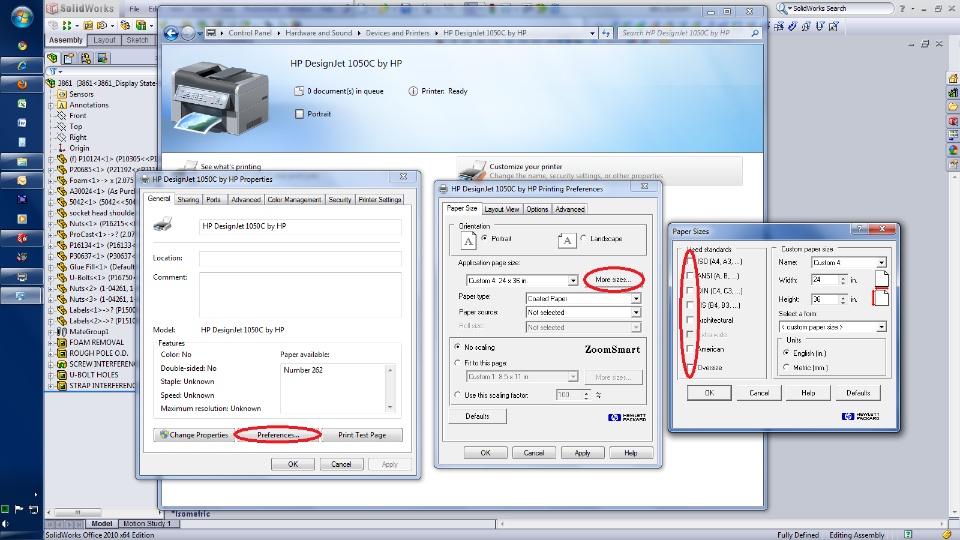Click the paper Width spinner arrows
The image size is (960, 540).
pos(843,280)
